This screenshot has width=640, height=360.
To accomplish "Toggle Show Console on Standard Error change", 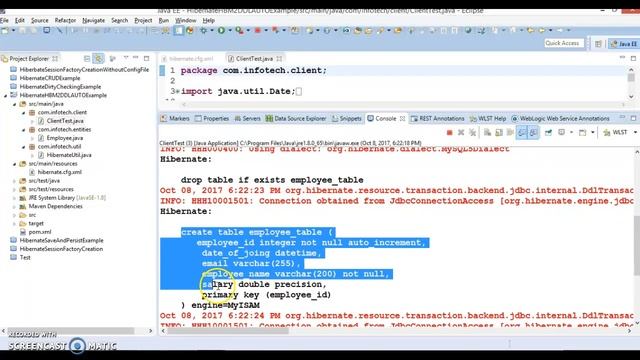I will tap(533, 133).
